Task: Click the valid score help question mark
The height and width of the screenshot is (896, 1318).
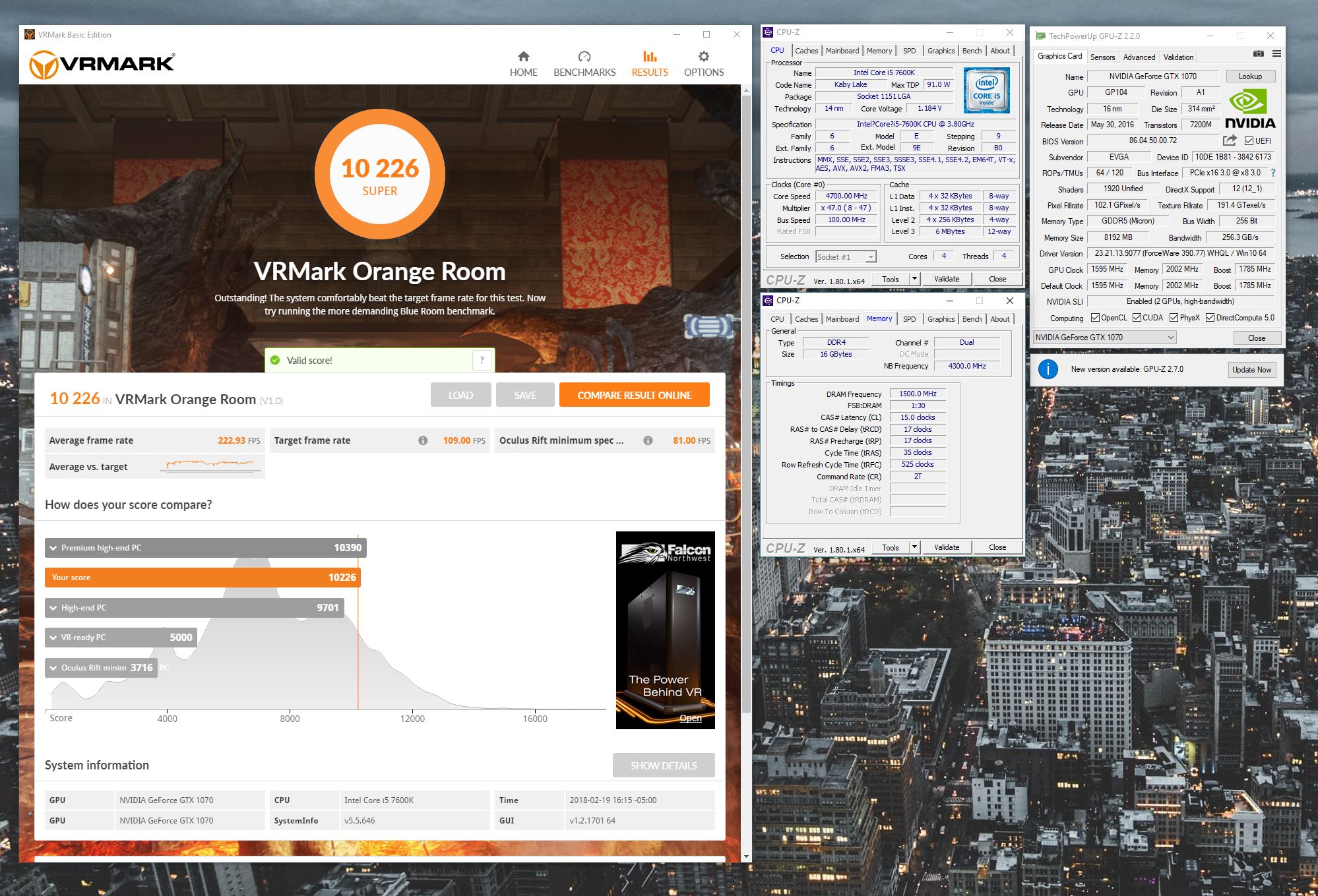Action: click(x=482, y=360)
